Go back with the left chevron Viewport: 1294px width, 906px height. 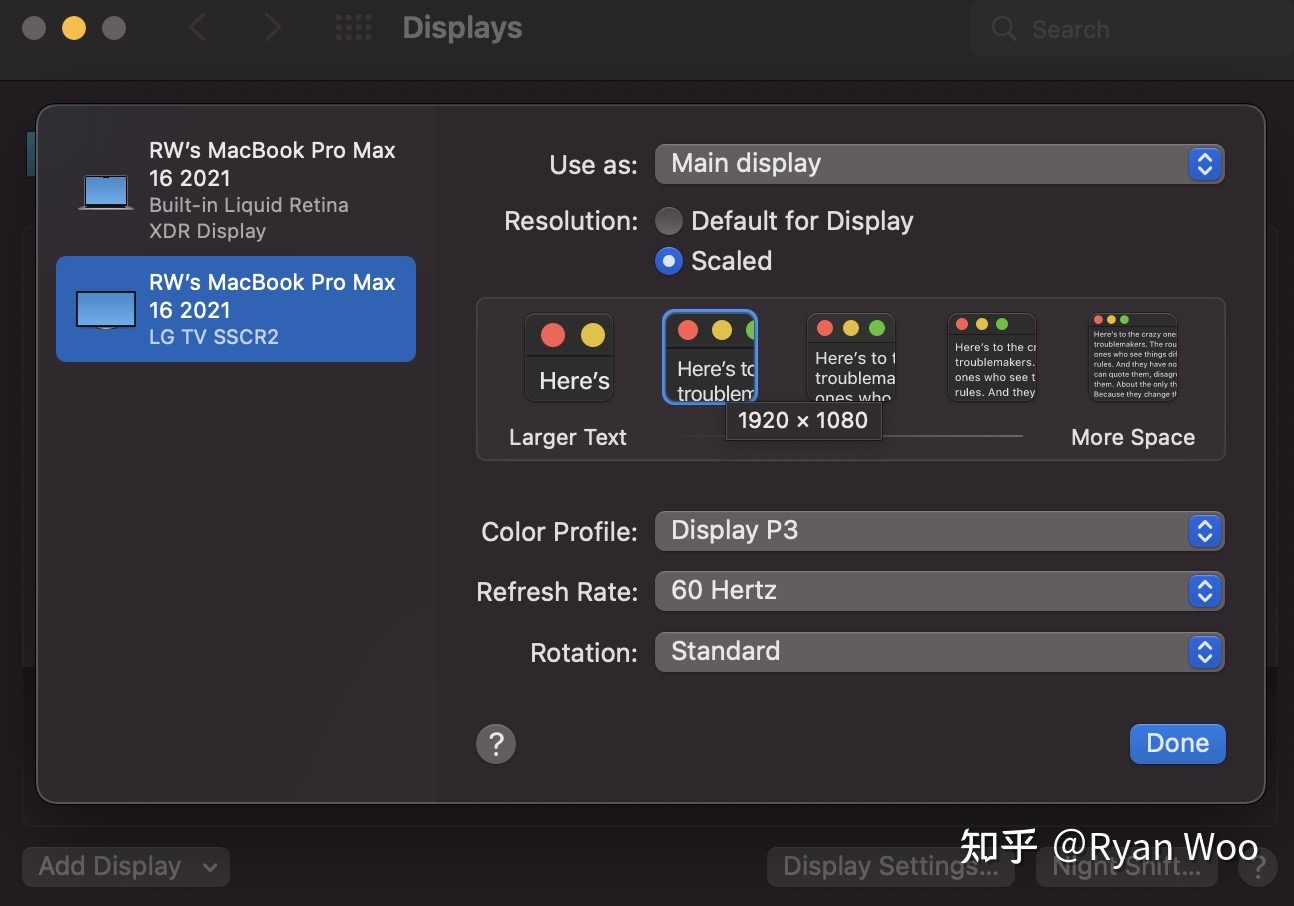click(x=198, y=28)
